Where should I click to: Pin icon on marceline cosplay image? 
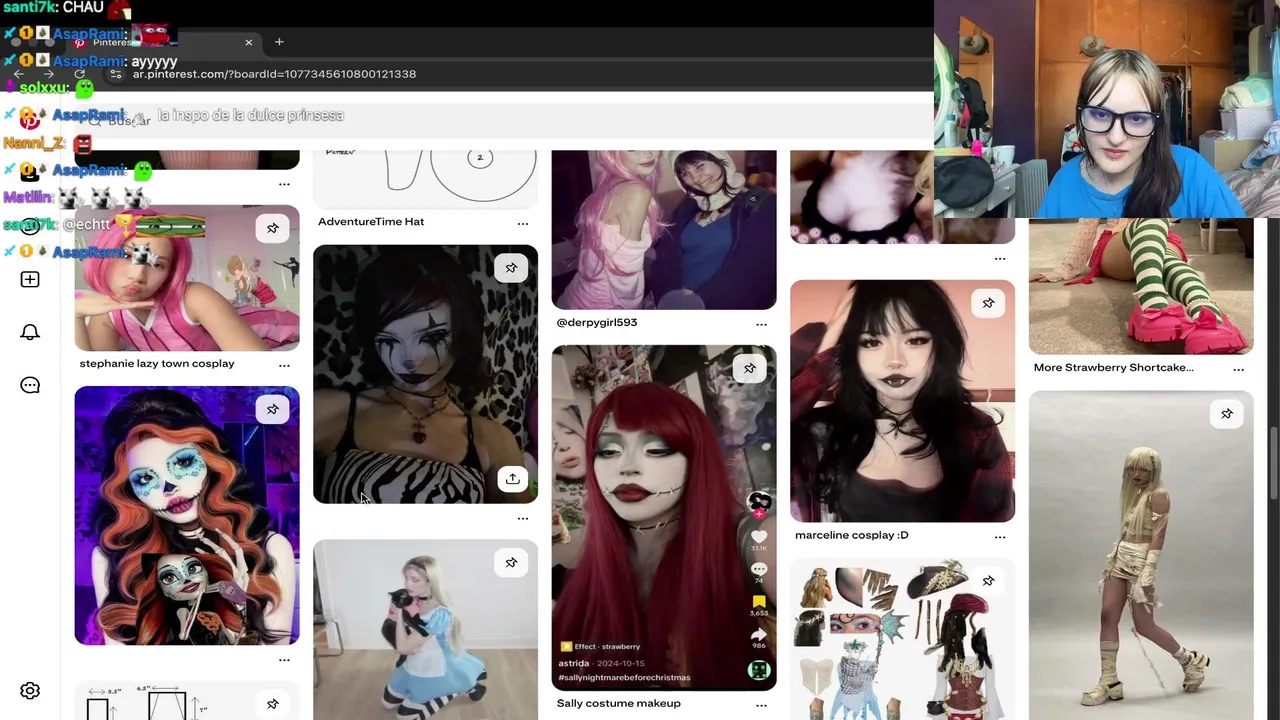tap(988, 303)
